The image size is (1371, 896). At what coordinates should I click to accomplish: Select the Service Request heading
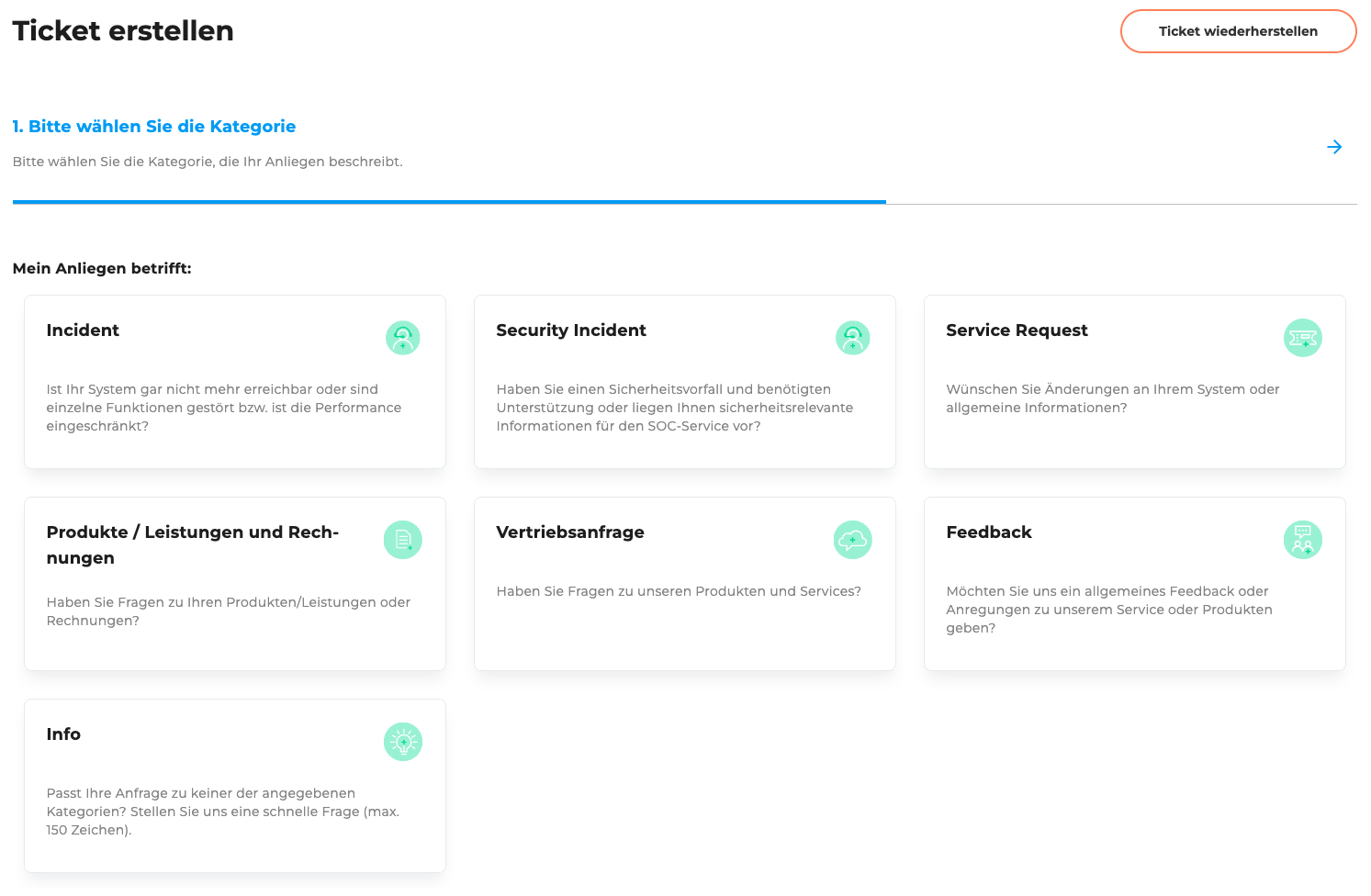(x=1017, y=330)
